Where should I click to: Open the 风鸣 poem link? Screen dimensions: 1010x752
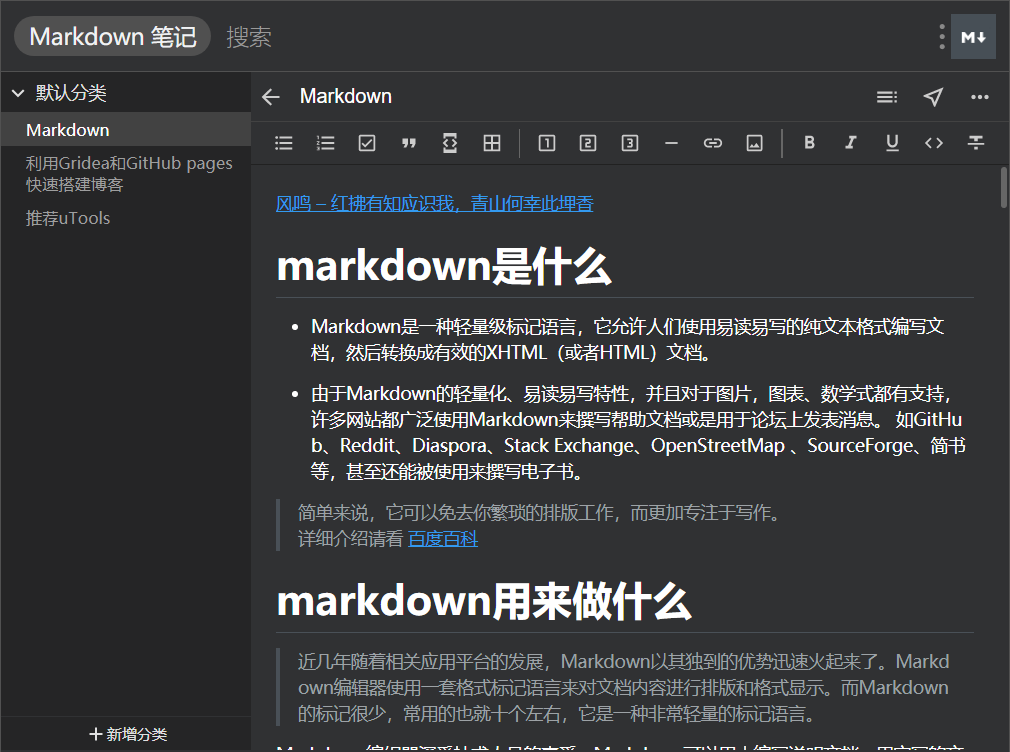(x=434, y=204)
